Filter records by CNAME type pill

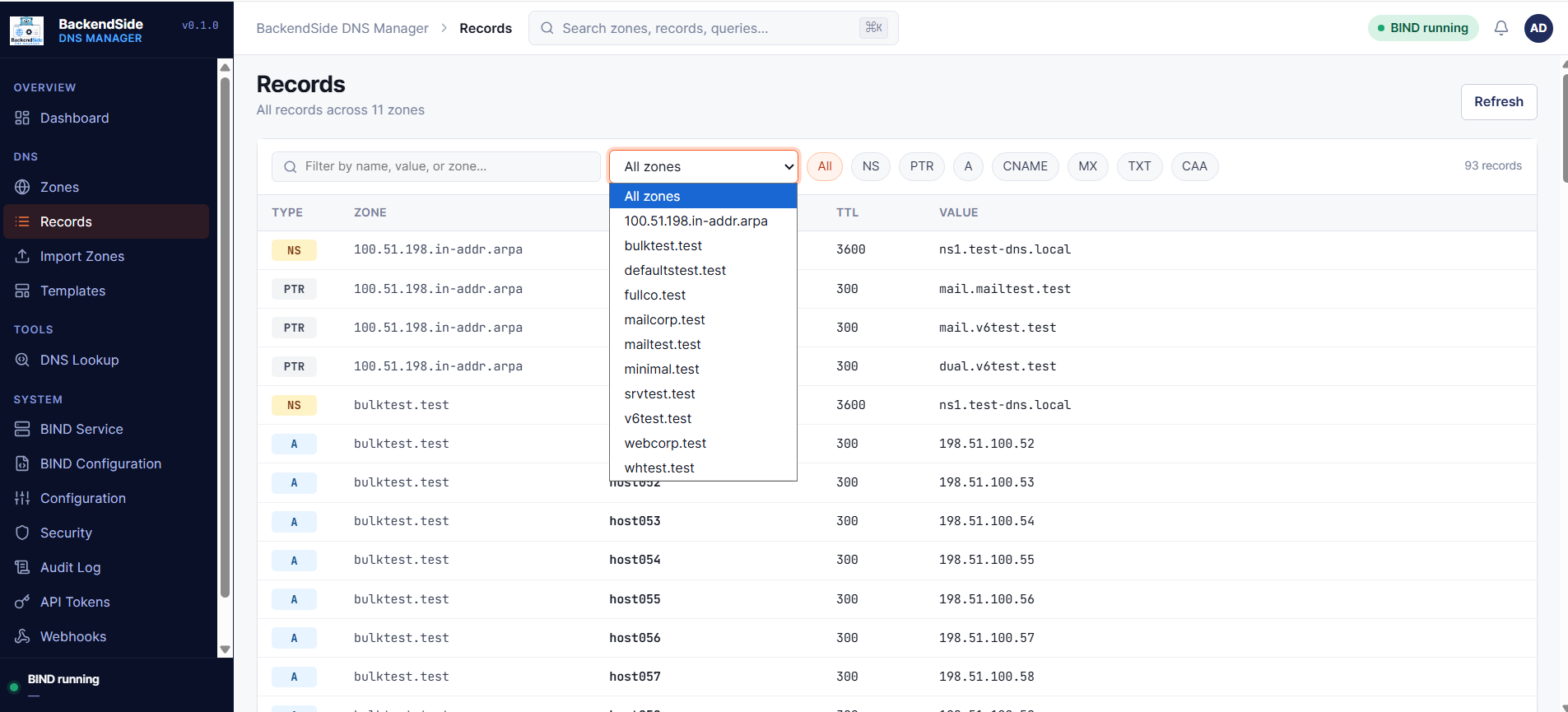pos(1026,166)
